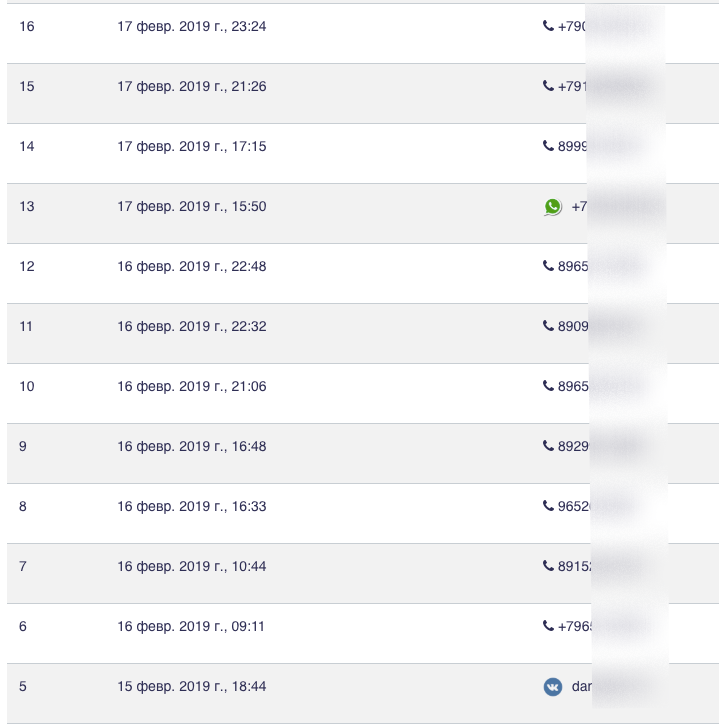Select the date 17 февр. 2019 г., 23:24
Image resolution: width=719 pixels, height=725 pixels.
click(191, 27)
